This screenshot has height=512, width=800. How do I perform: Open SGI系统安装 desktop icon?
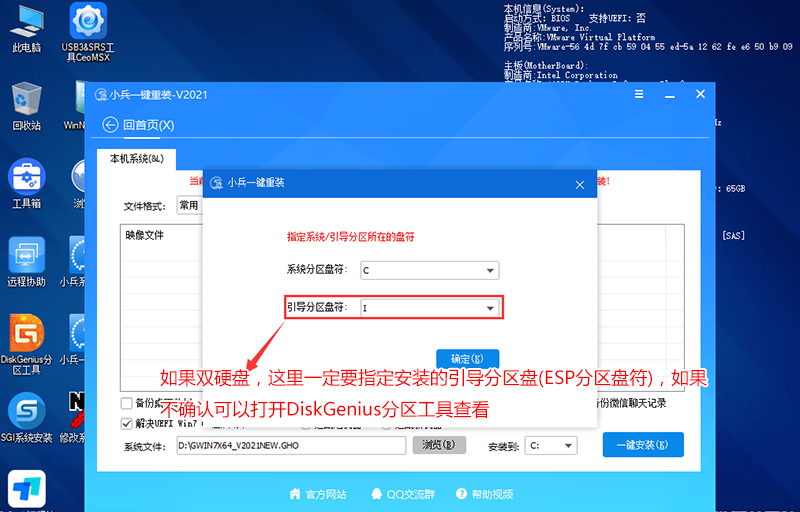pos(26,418)
